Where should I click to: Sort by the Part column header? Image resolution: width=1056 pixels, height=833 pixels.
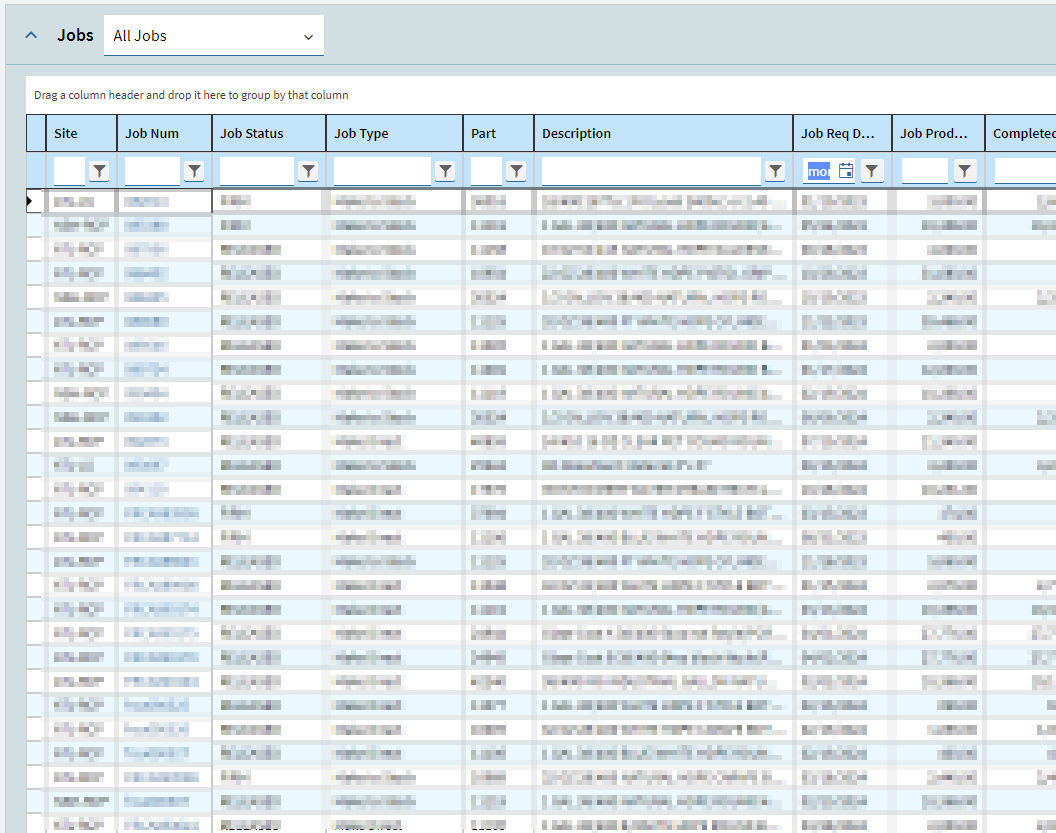click(x=498, y=133)
